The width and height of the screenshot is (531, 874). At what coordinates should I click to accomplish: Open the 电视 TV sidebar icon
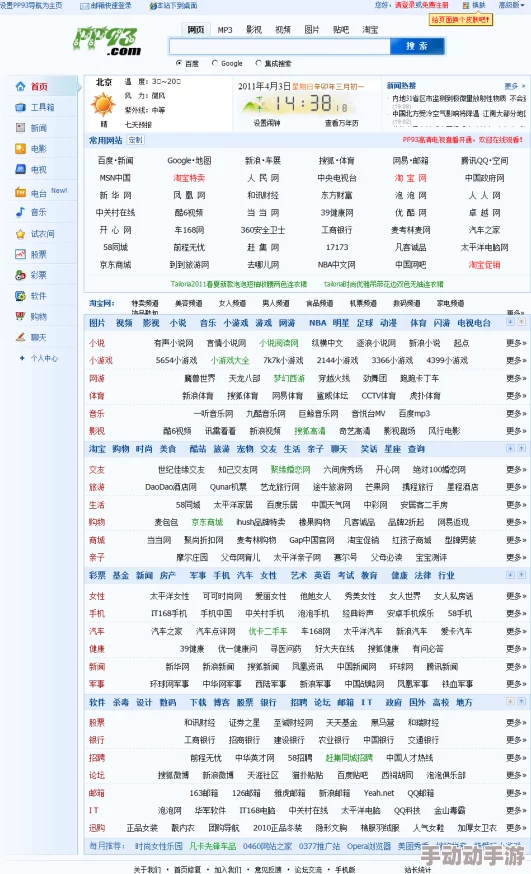(x=21, y=169)
